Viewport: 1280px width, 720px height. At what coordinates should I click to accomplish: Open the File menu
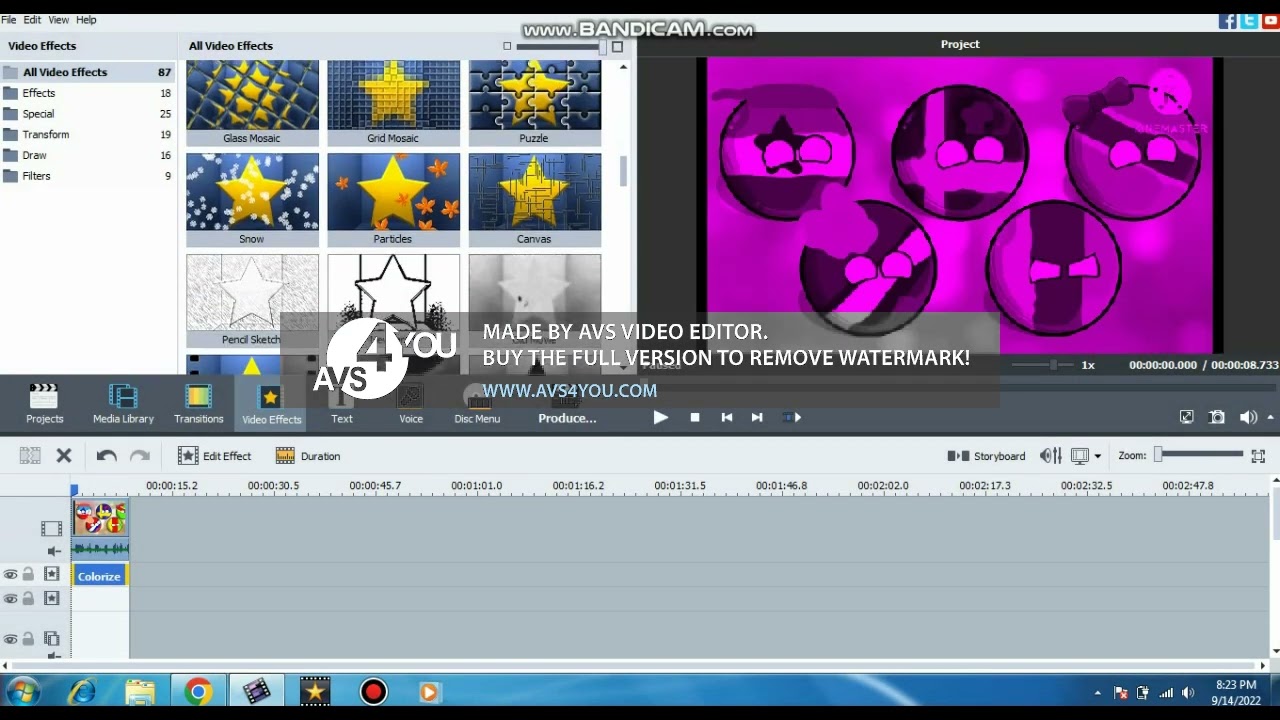(9, 20)
